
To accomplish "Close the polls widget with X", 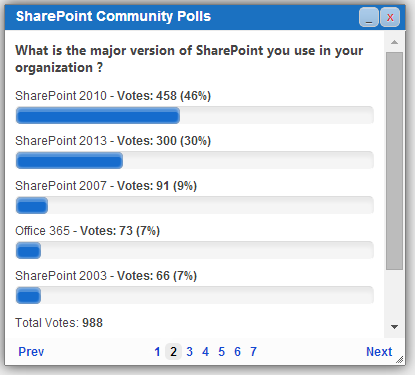I will (390, 17).
